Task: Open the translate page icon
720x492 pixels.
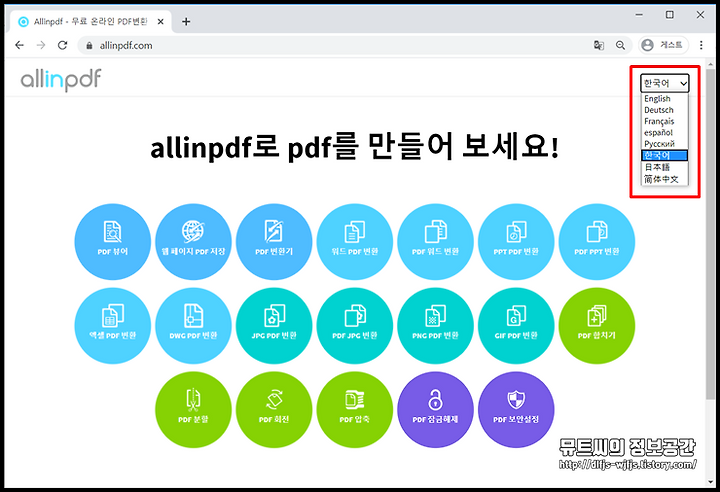Action: [x=599, y=45]
